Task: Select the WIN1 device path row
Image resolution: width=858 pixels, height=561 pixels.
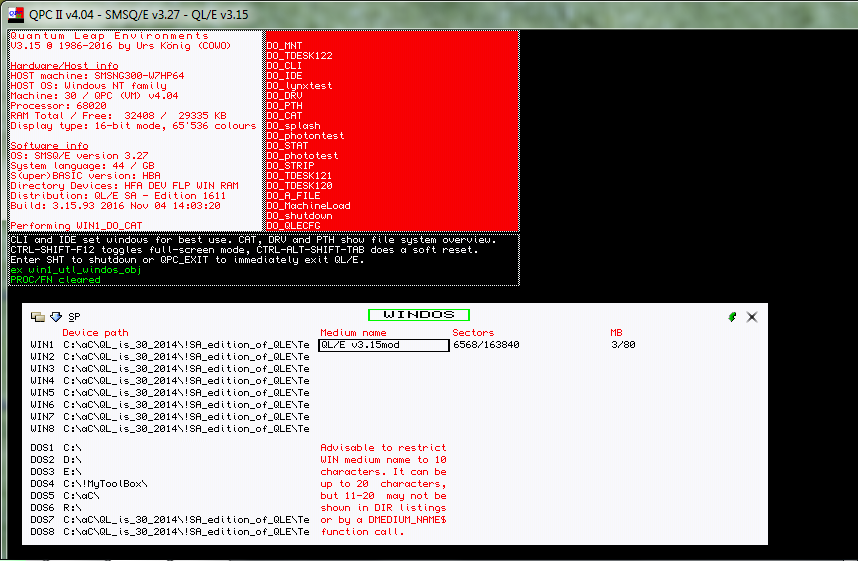Action: pyautogui.click(x=170, y=345)
